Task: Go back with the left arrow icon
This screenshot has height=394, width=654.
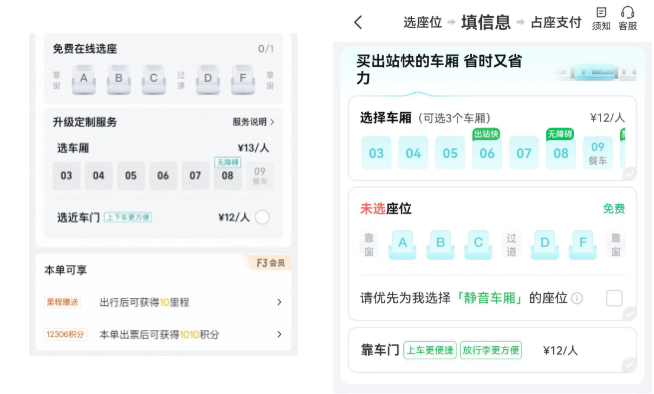Action: [358, 22]
